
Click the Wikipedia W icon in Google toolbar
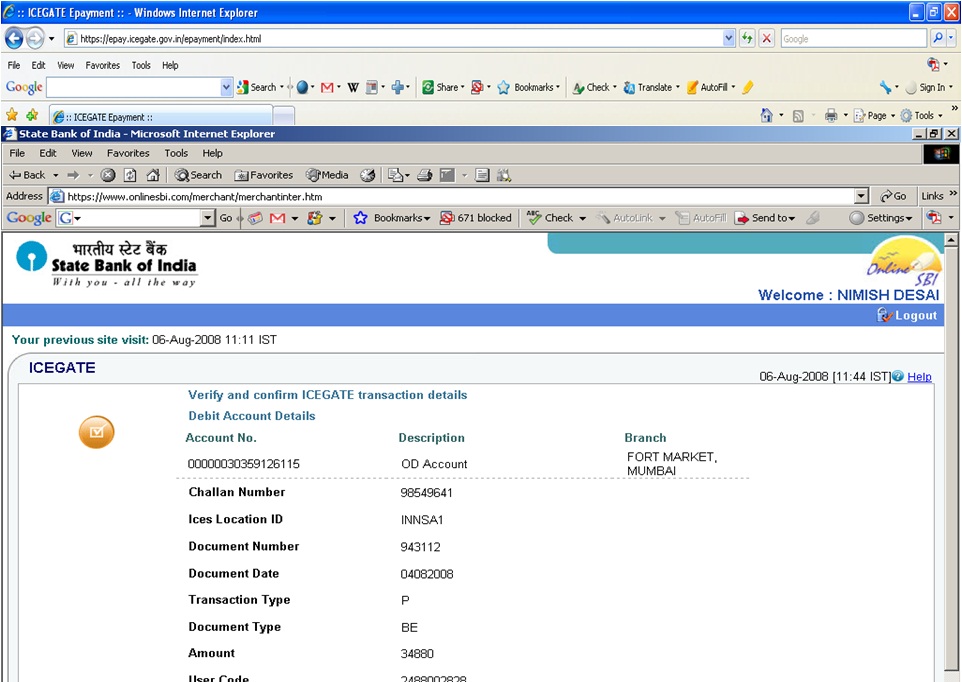click(353, 88)
